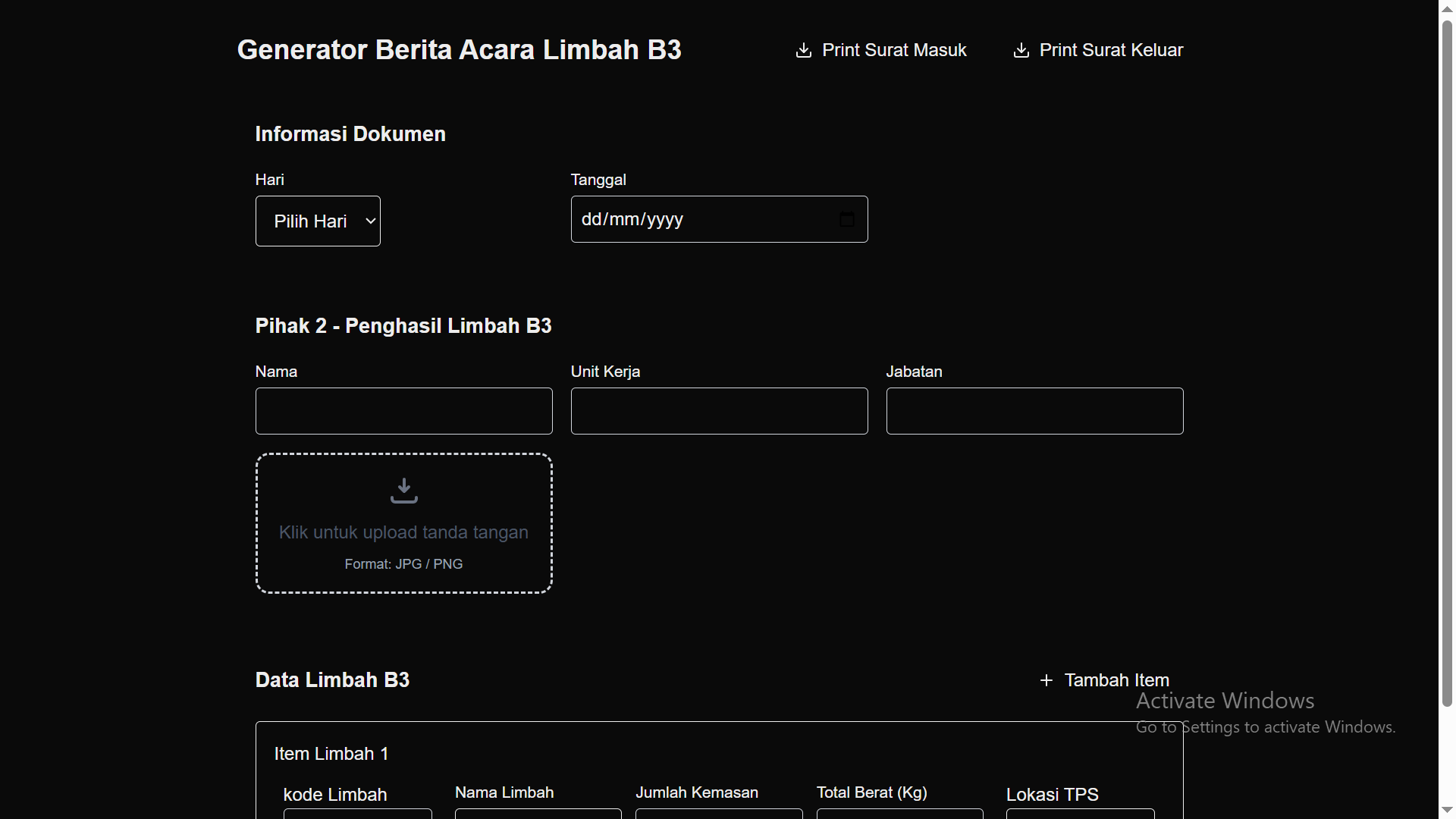Screen dimensions: 1456x819
Task: Click the upload icon in the signature box
Action: (404, 491)
